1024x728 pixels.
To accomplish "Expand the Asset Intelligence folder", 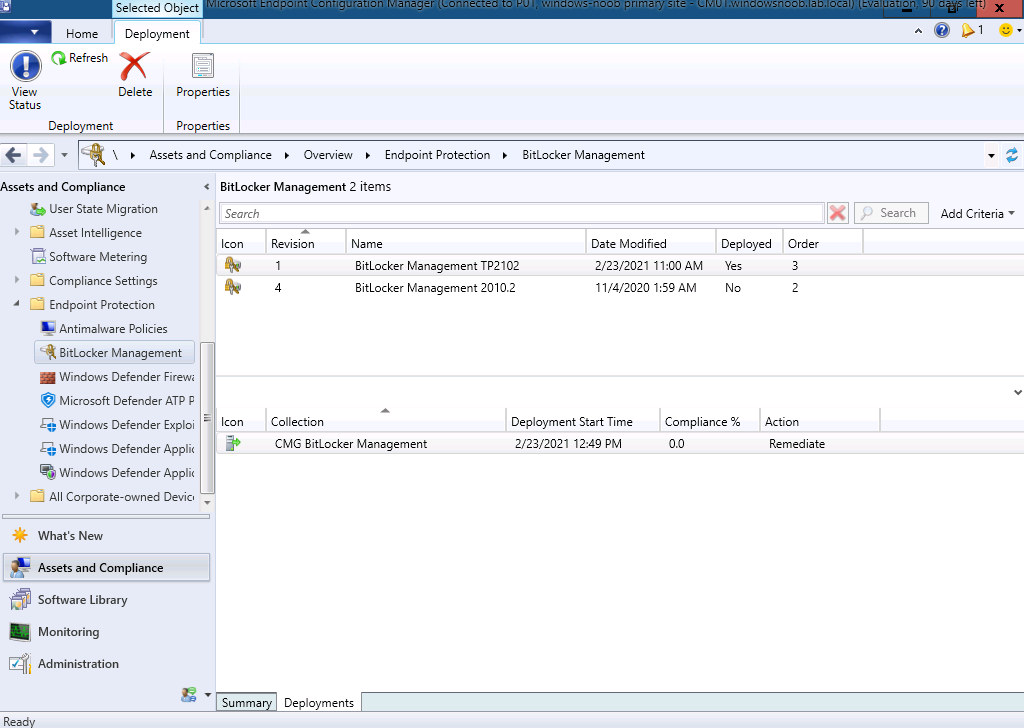I will (17, 232).
